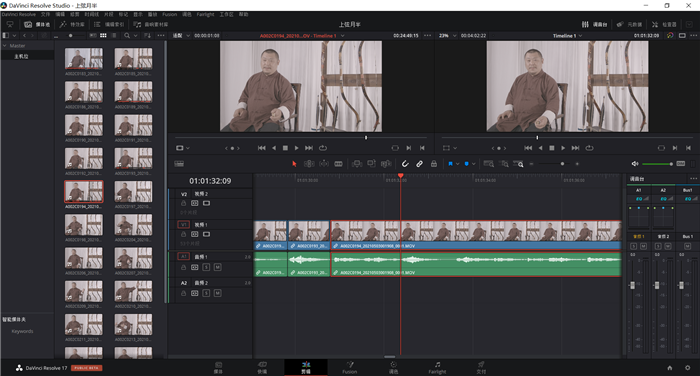Click the full extent zoom icon
Screen dimensions: 700x376
[x=489, y=164]
